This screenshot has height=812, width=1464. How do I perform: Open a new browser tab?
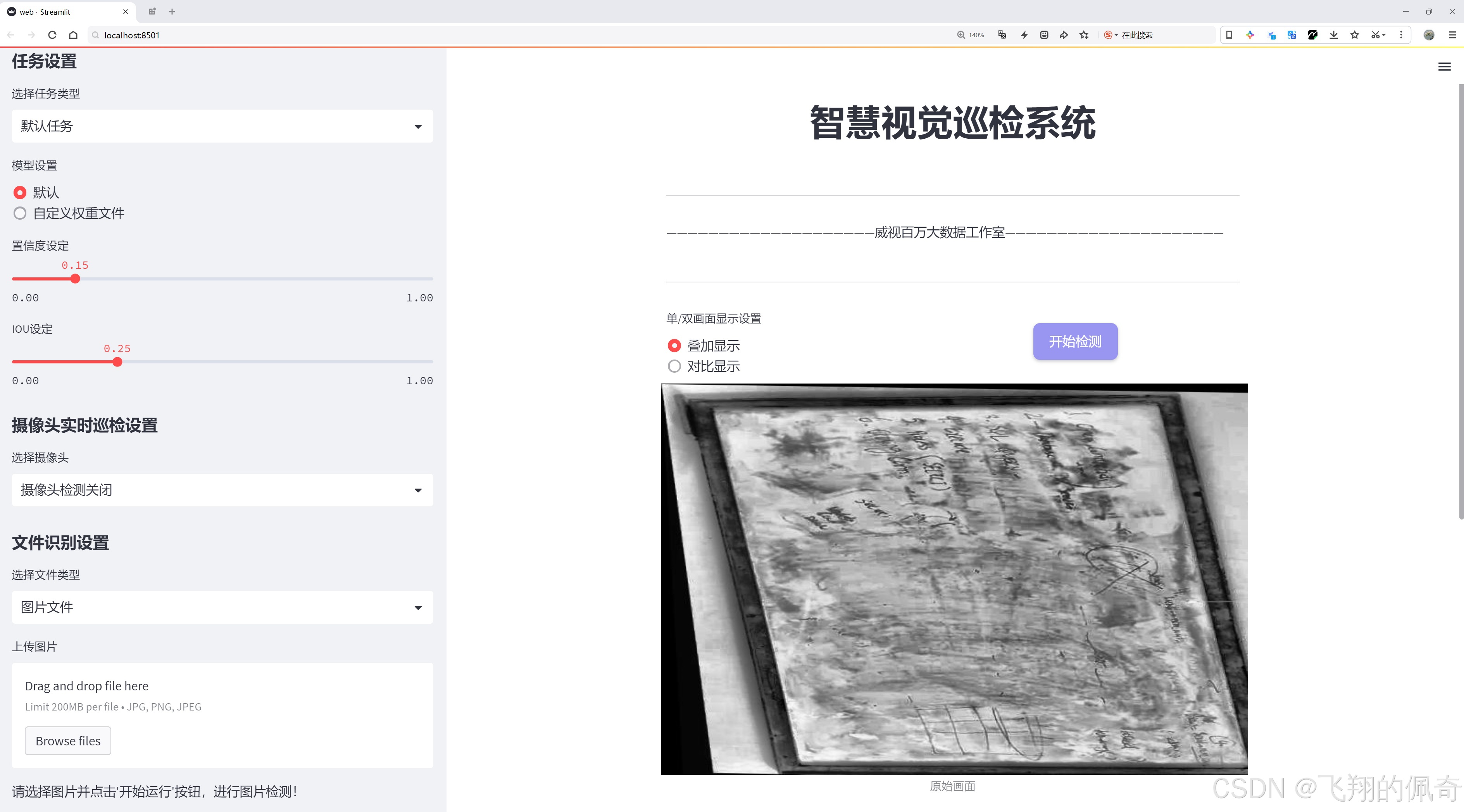[x=172, y=11]
